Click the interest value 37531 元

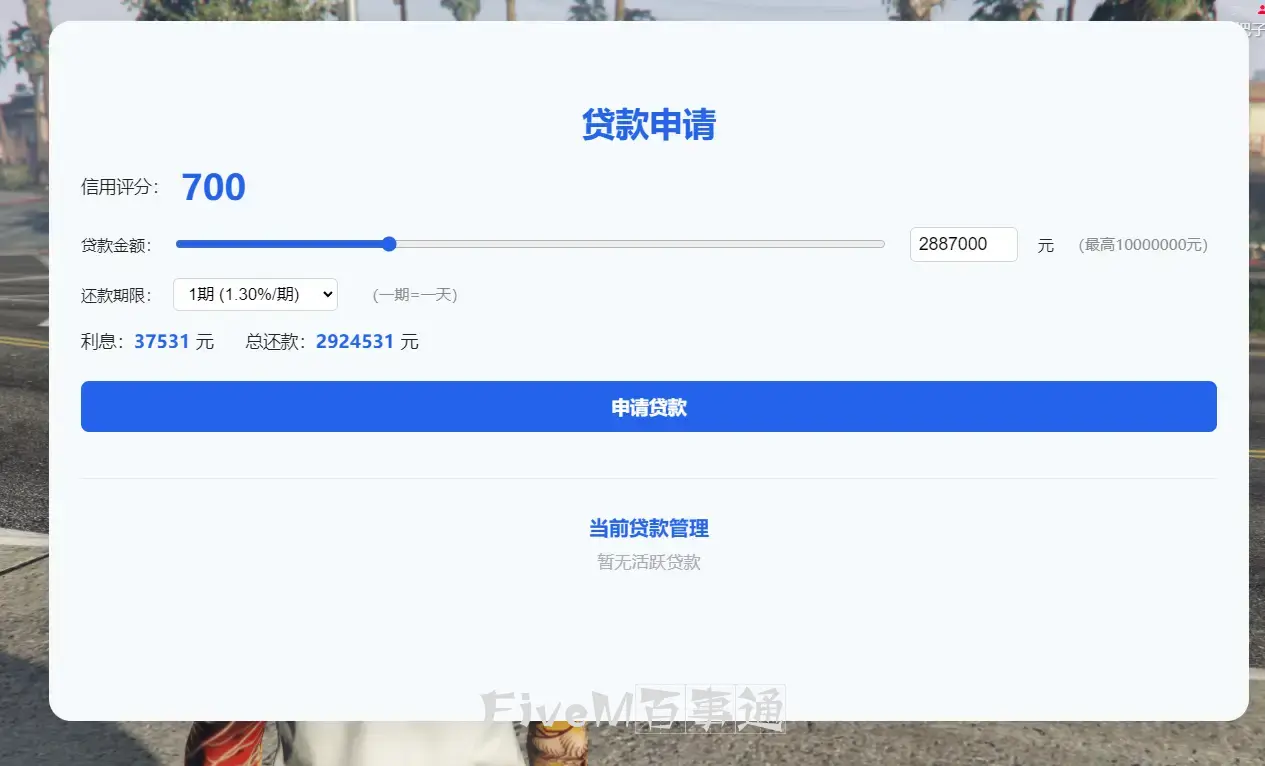tap(160, 341)
